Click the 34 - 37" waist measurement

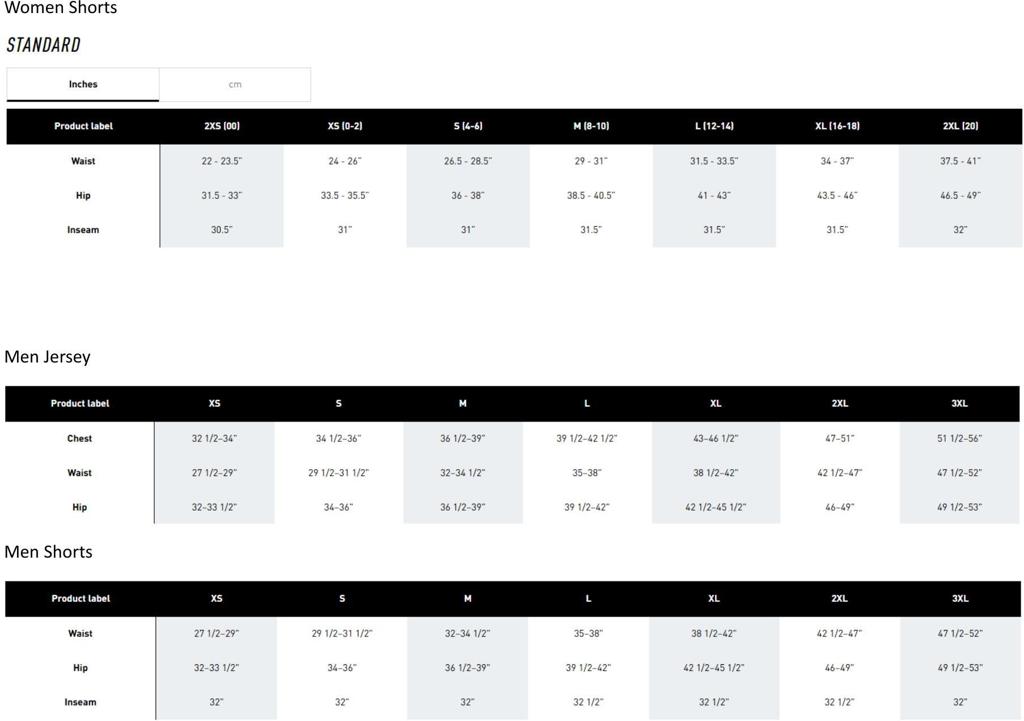coord(837,161)
